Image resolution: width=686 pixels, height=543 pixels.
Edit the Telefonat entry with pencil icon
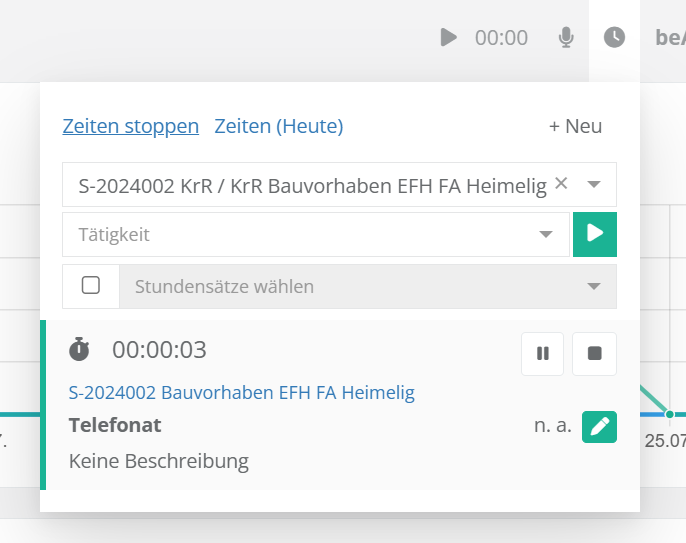[599, 426]
